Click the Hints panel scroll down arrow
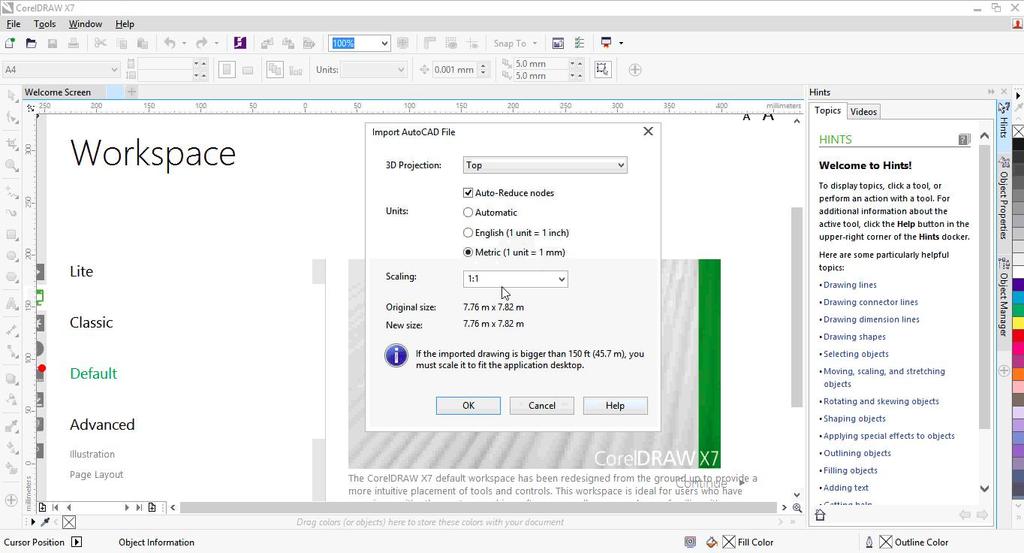This screenshot has height=553, width=1024. (984, 488)
